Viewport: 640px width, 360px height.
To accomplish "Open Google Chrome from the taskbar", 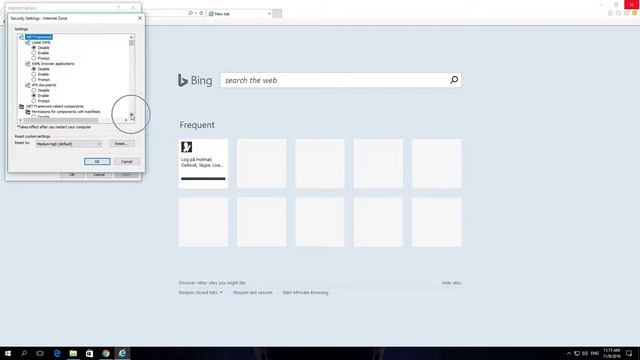I will pyautogui.click(x=106, y=353).
